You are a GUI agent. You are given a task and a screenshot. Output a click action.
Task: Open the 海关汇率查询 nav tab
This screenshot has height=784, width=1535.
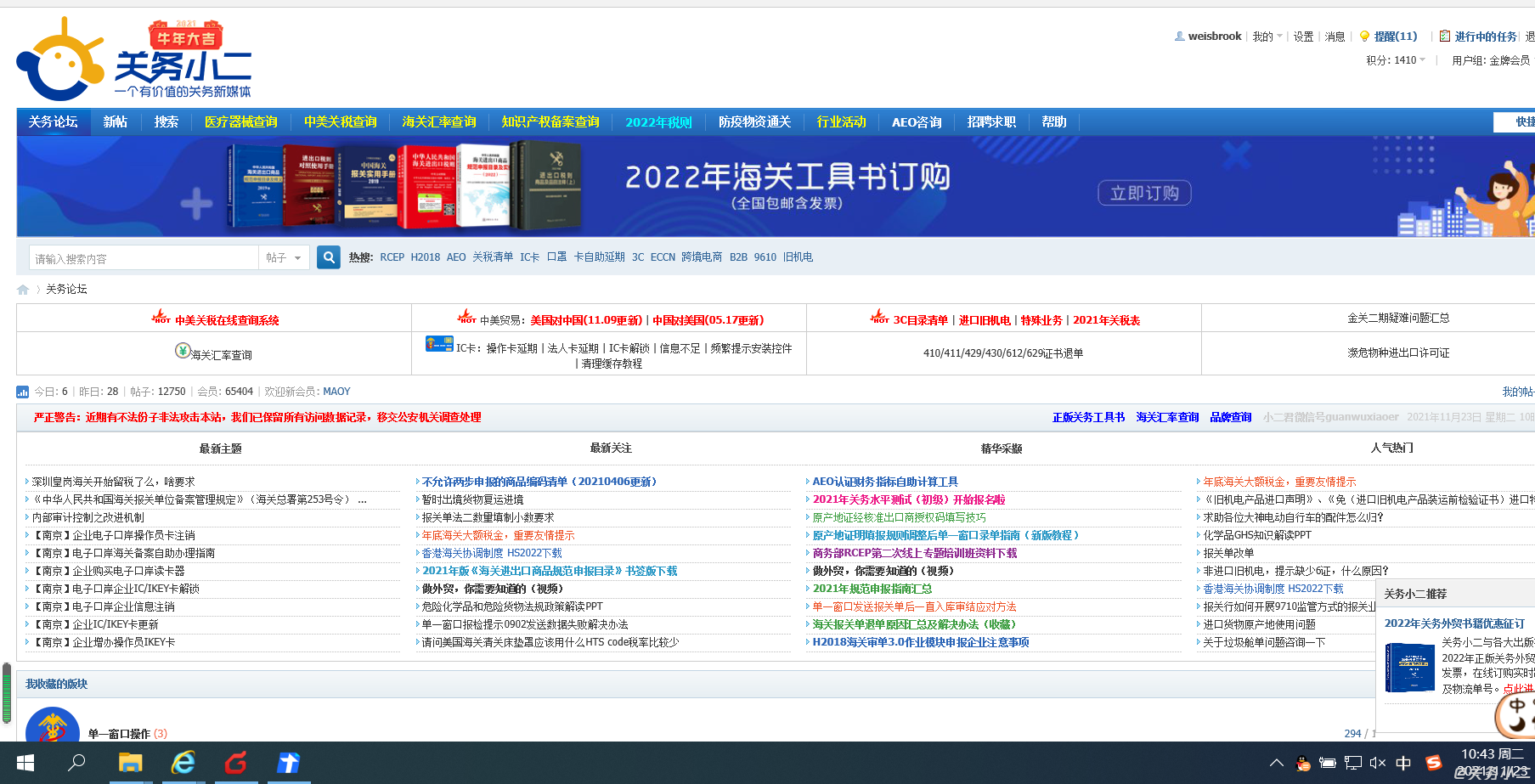pos(439,122)
